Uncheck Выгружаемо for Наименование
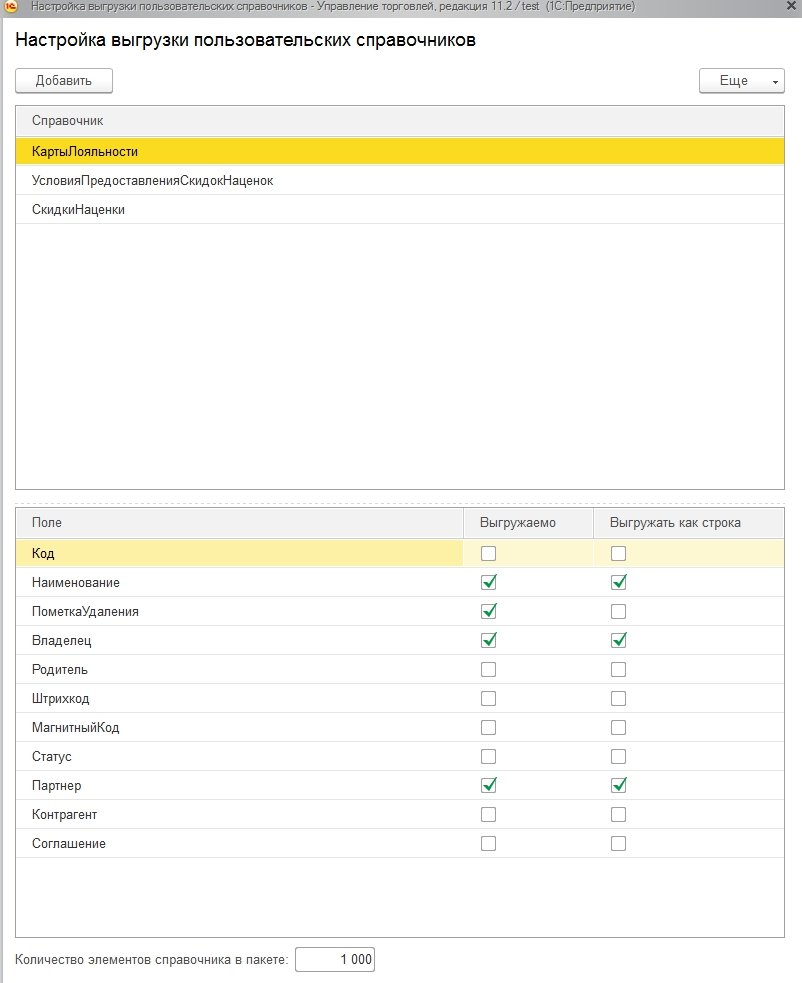Screen dimensions: 802x983 pyautogui.click(x=488, y=582)
